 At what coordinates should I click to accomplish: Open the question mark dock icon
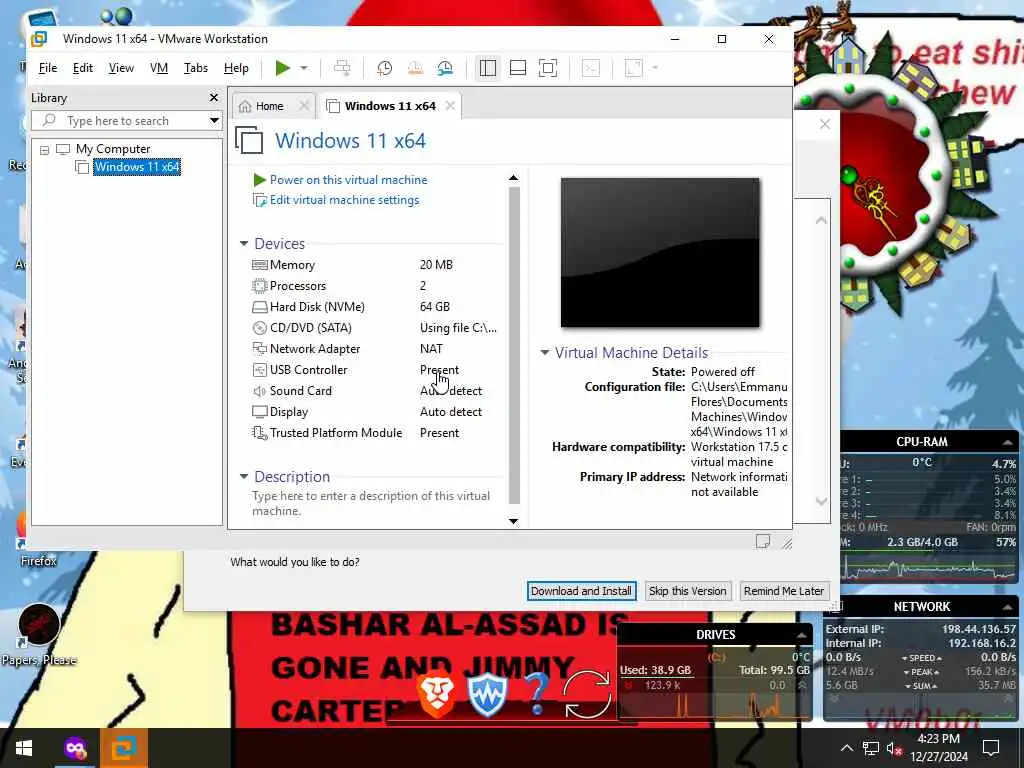(x=536, y=694)
